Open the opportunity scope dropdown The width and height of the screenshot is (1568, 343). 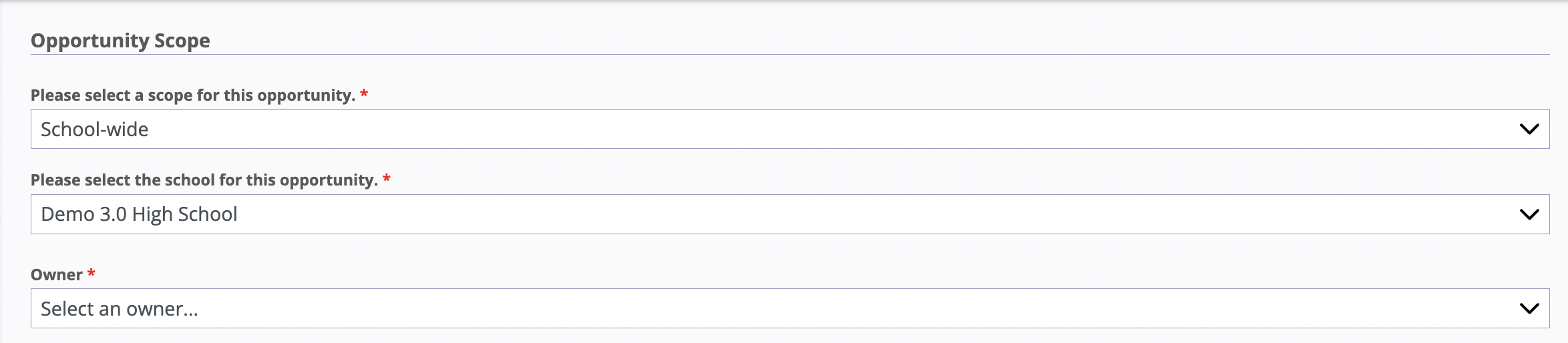click(x=789, y=129)
